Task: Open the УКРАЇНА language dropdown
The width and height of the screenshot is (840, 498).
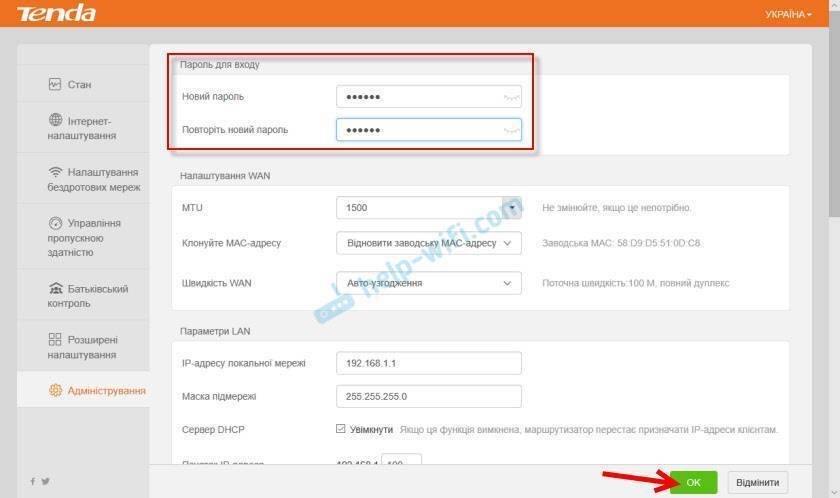Action: (788, 14)
